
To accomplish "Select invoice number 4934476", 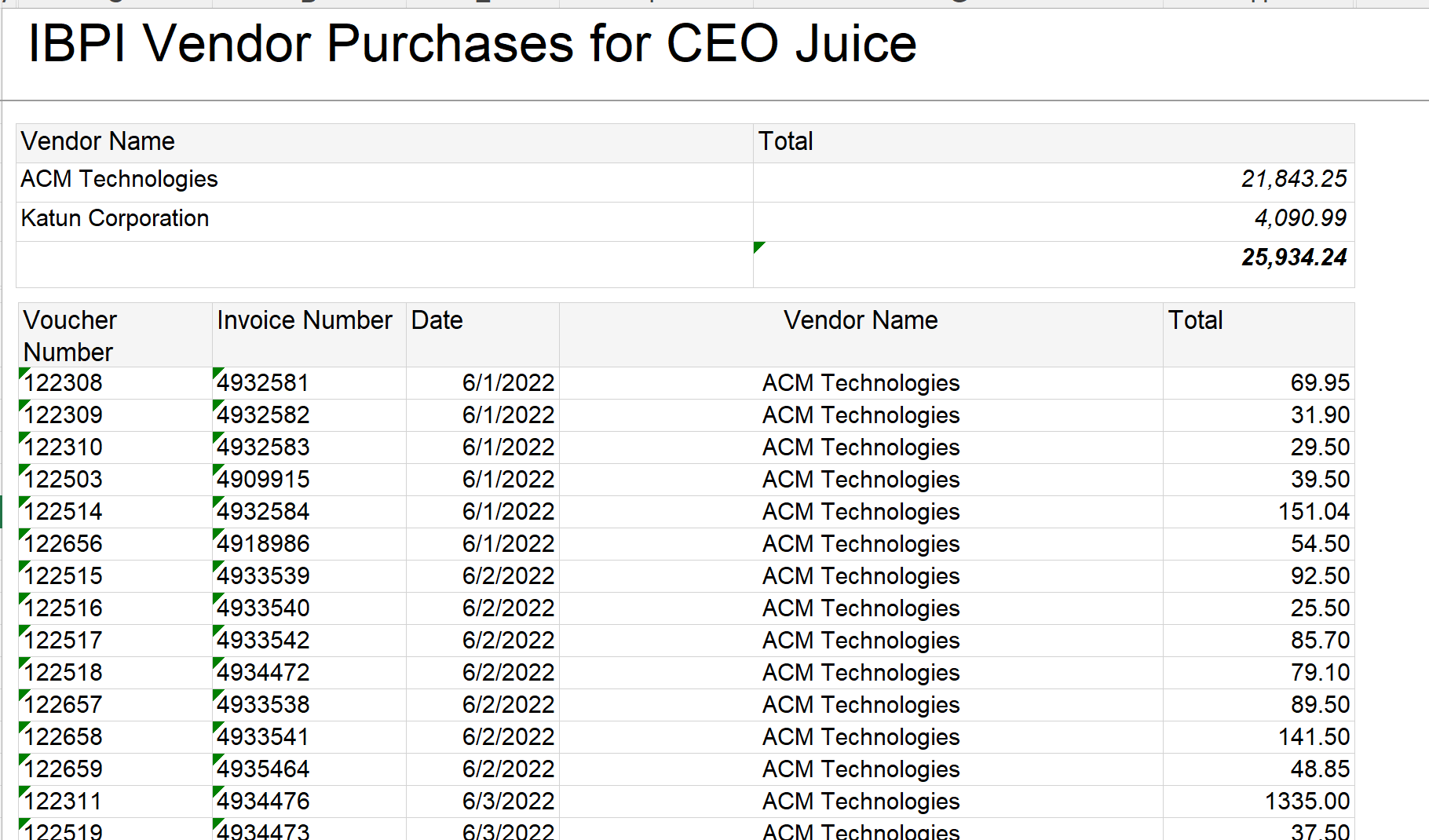I will (x=264, y=802).
